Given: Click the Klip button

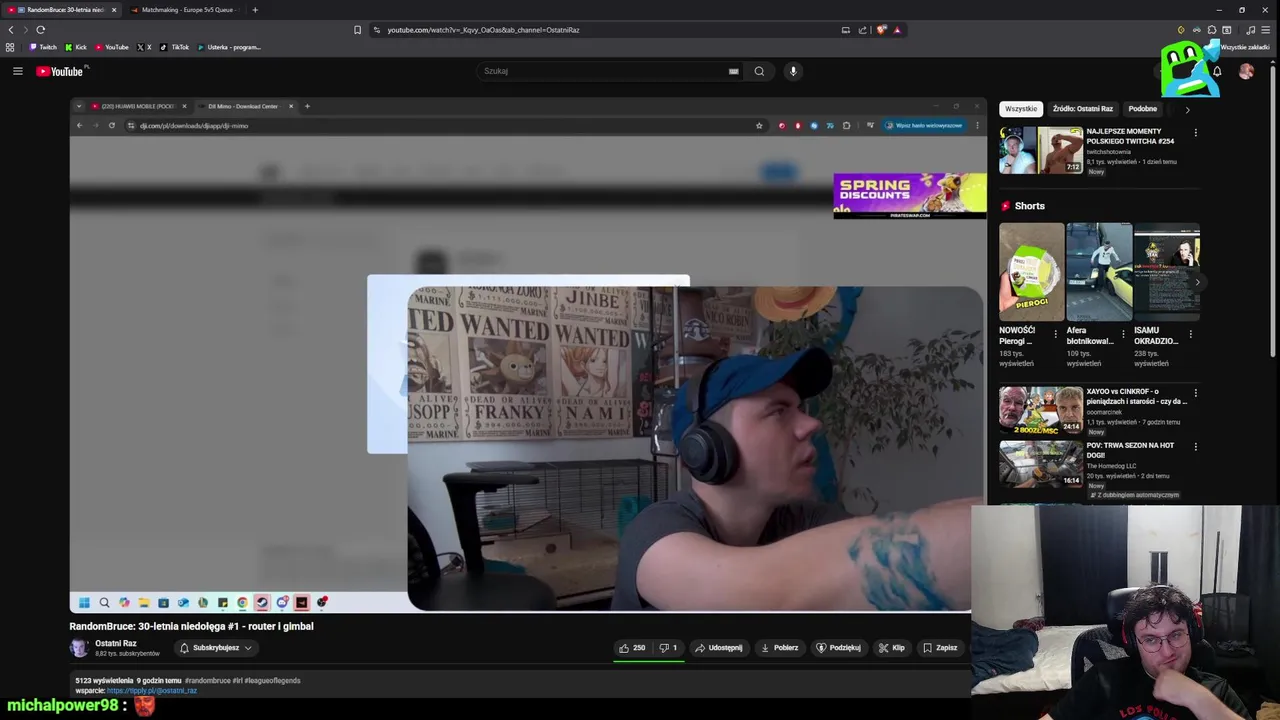Looking at the screenshot, I should click(x=892, y=648).
